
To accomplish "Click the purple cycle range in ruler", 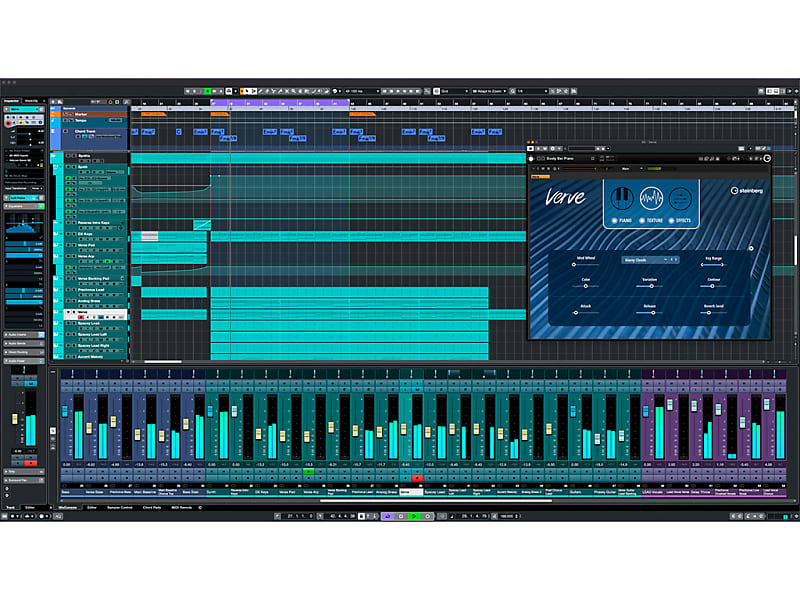I will [x=280, y=103].
